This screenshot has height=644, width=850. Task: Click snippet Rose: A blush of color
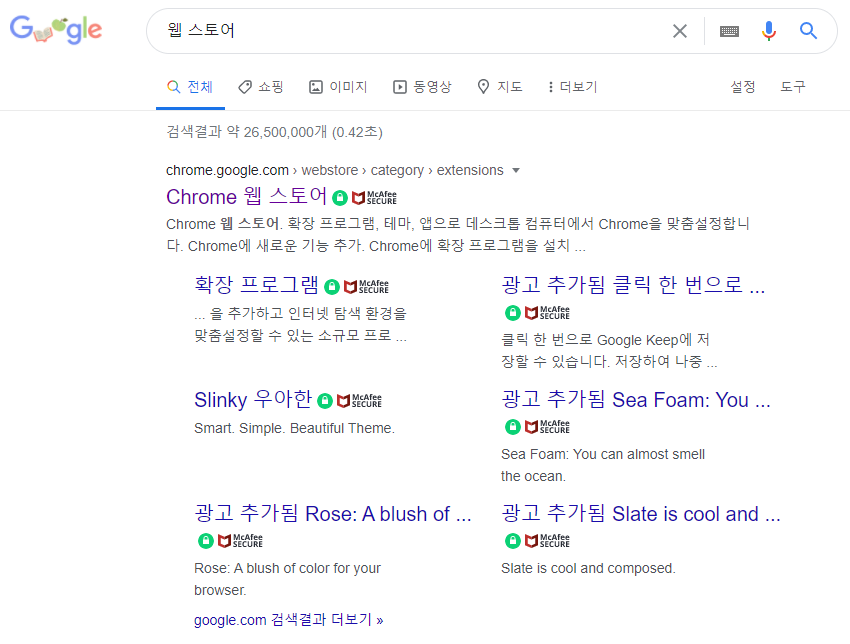click(x=287, y=579)
